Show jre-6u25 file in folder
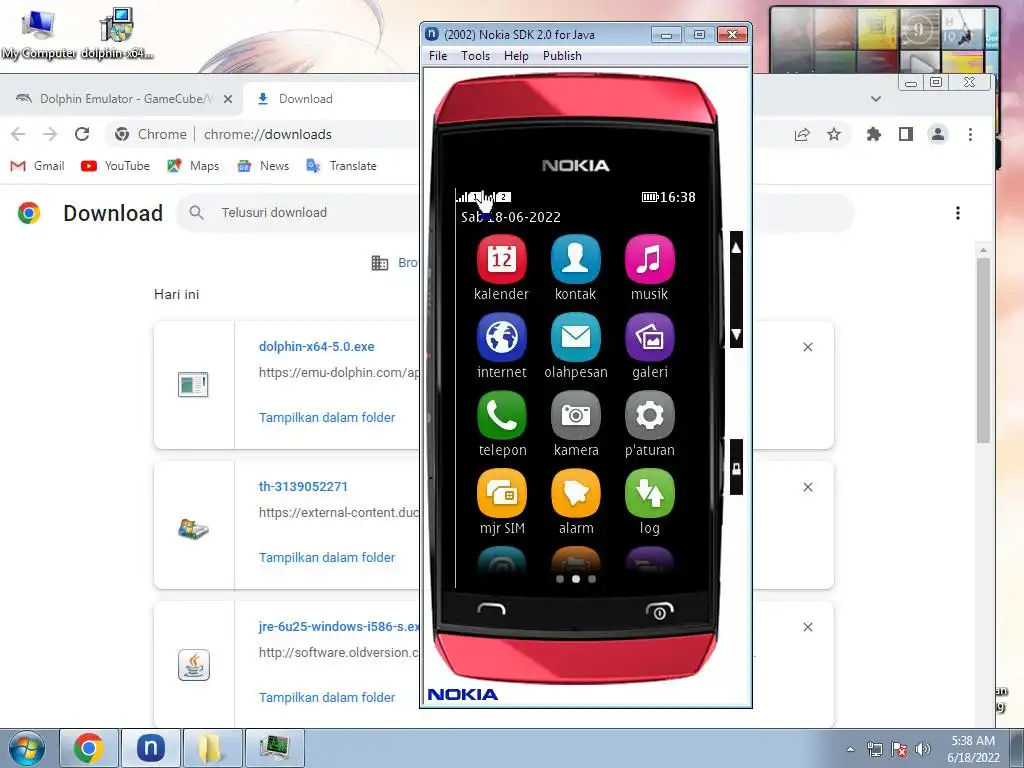The width and height of the screenshot is (1024, 768). point(327,697)
